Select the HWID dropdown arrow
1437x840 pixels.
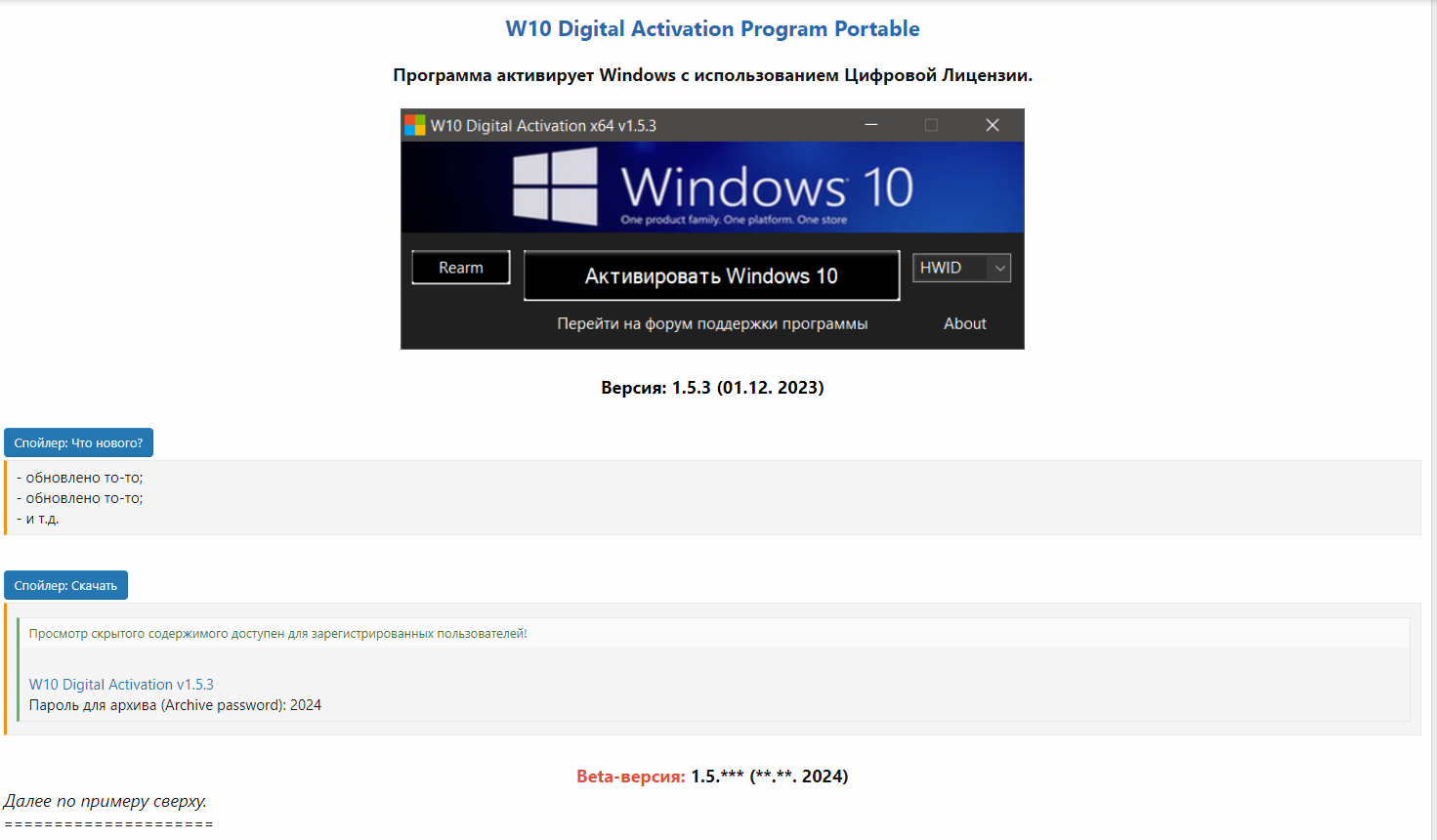(x=999, y=267)
